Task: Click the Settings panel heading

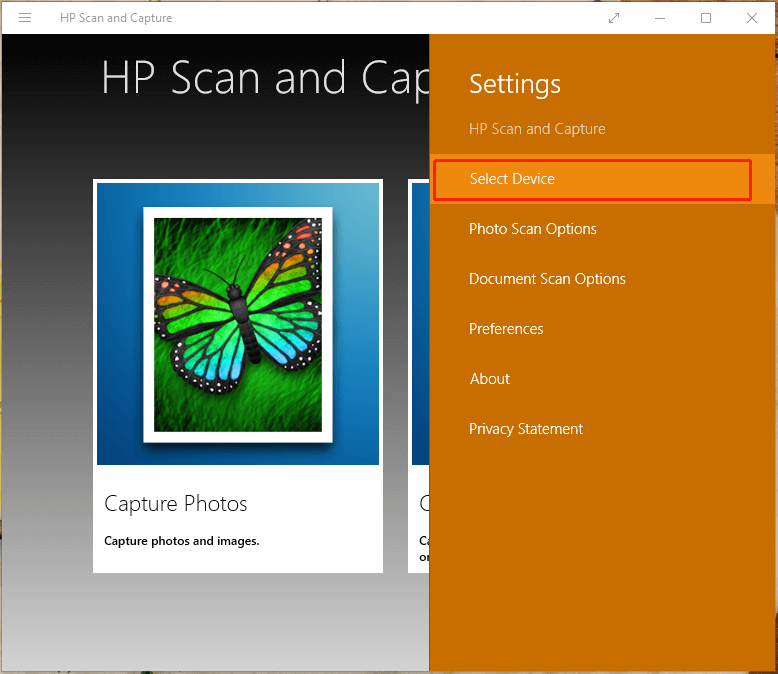Action: (515, 84)
